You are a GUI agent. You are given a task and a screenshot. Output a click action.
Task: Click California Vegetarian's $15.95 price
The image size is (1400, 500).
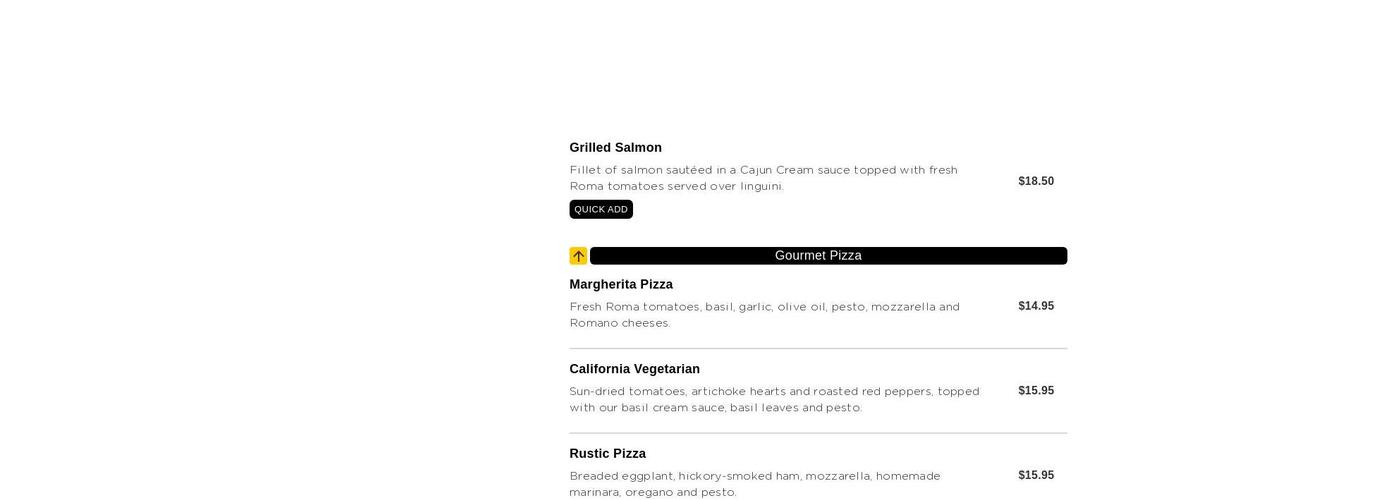(x=1036, y=391)
